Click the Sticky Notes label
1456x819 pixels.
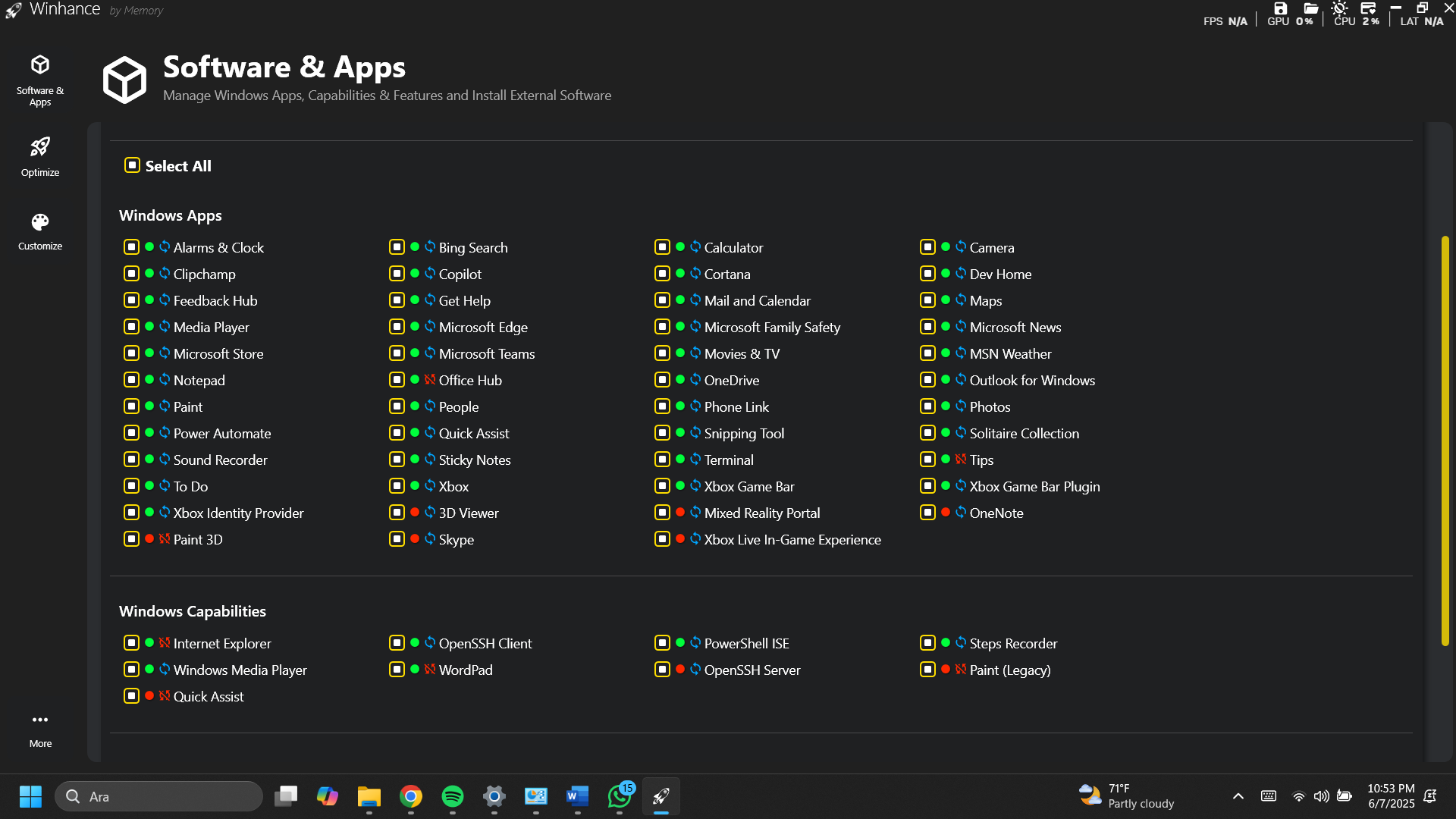475,460
